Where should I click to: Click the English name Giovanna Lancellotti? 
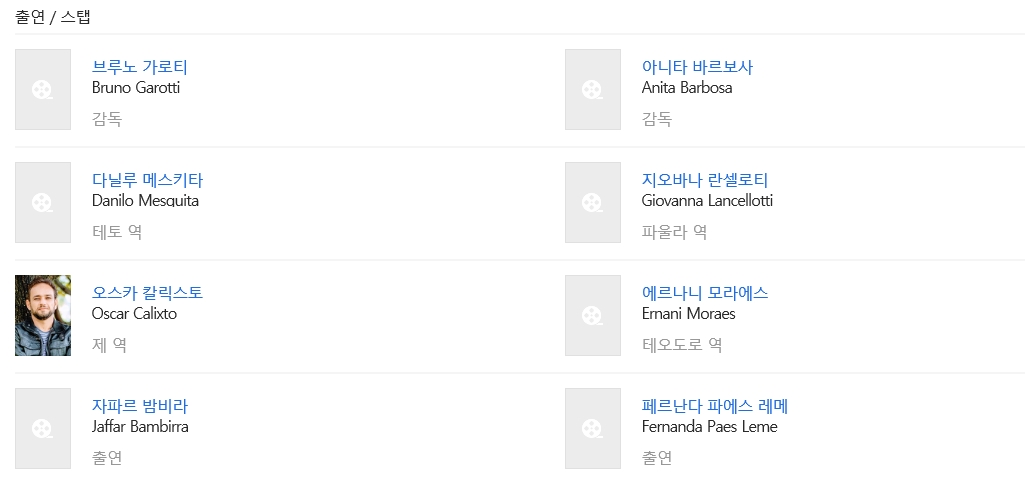(x=707, y=201)
